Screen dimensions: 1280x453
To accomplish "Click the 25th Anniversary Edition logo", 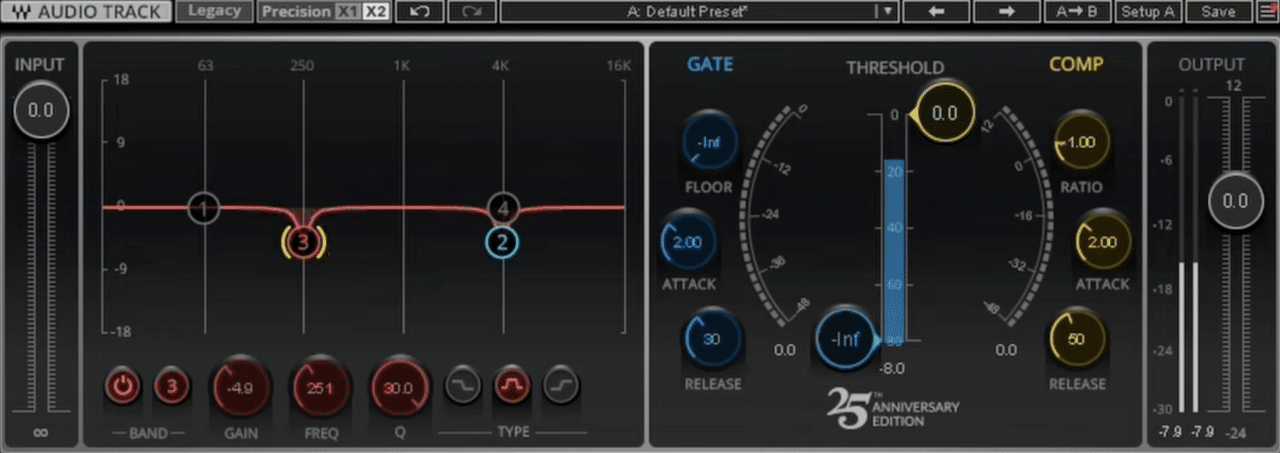I will [x=892, y=407].
